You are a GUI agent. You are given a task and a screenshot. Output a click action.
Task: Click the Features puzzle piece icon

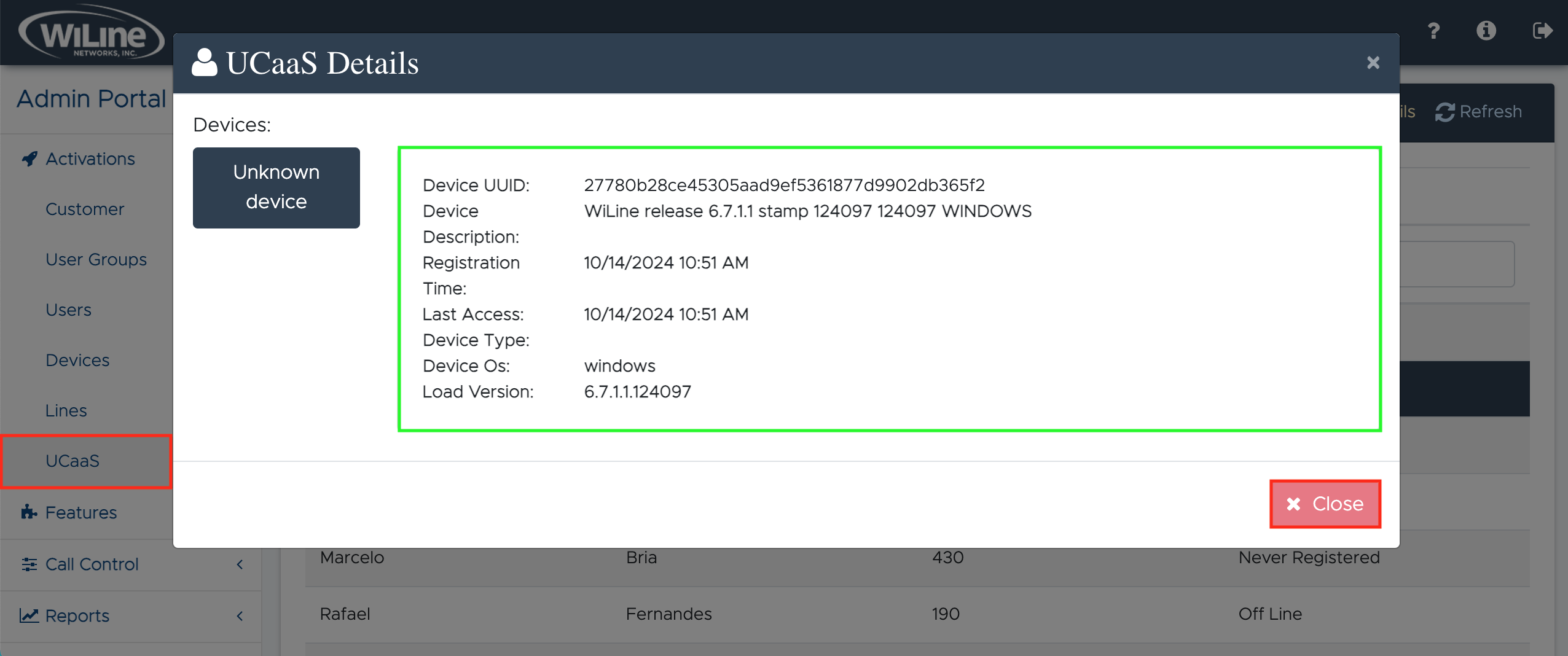[29, 512]
